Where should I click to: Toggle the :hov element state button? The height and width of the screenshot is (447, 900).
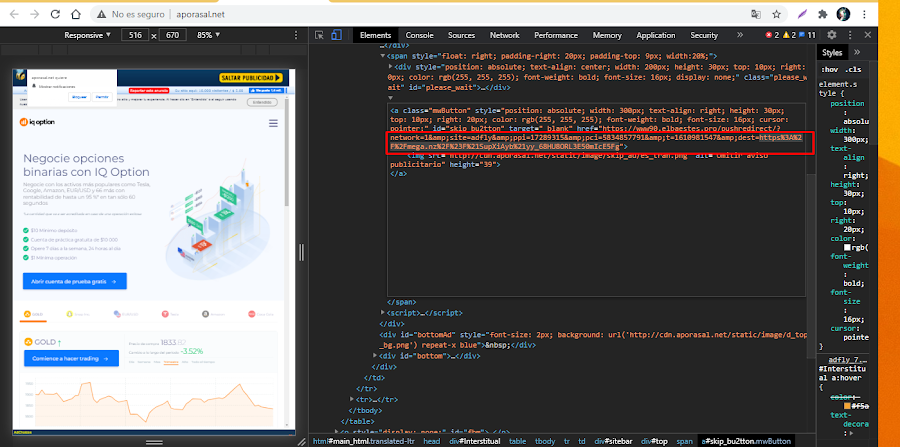tap(829, 69)
